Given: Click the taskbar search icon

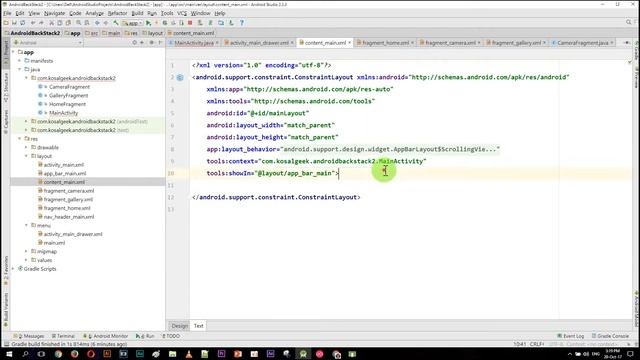Looking at the screenshot, I should click(25, 354).
